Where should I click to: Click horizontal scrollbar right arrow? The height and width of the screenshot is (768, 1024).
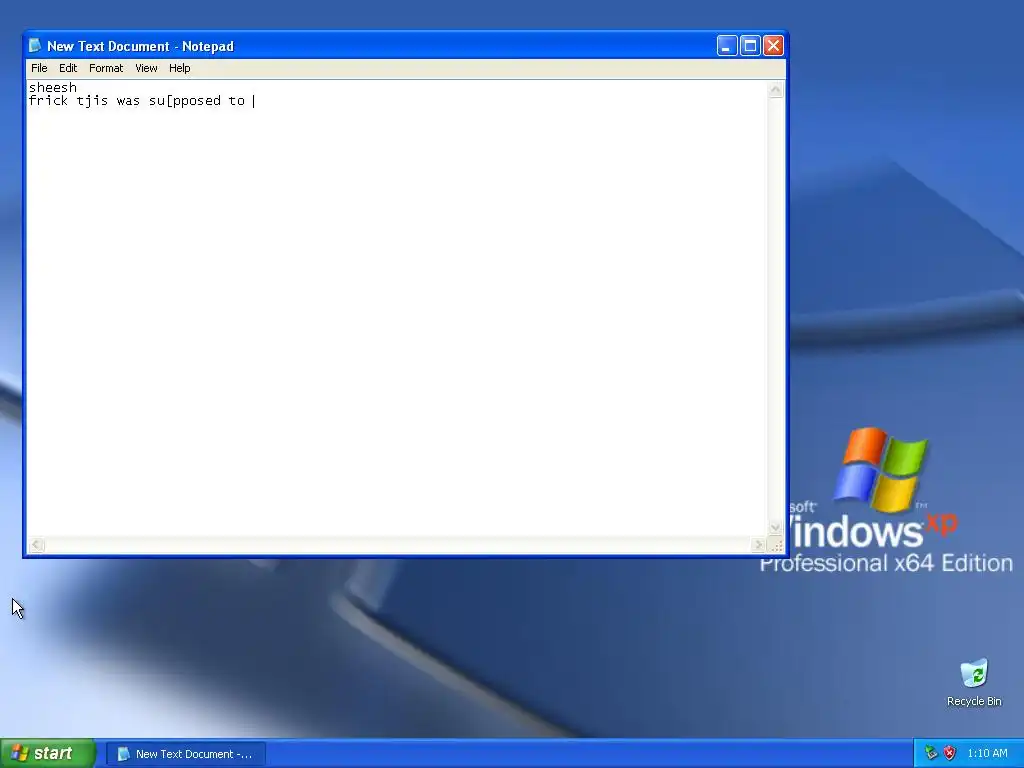click(758, 545)
